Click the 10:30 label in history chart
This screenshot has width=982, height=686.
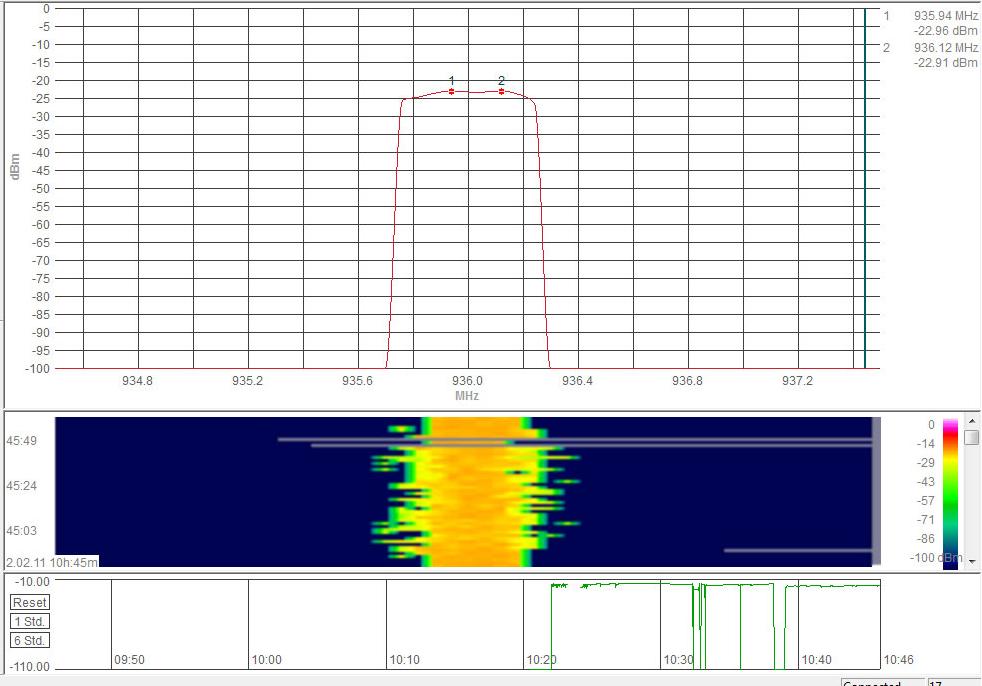679,660
